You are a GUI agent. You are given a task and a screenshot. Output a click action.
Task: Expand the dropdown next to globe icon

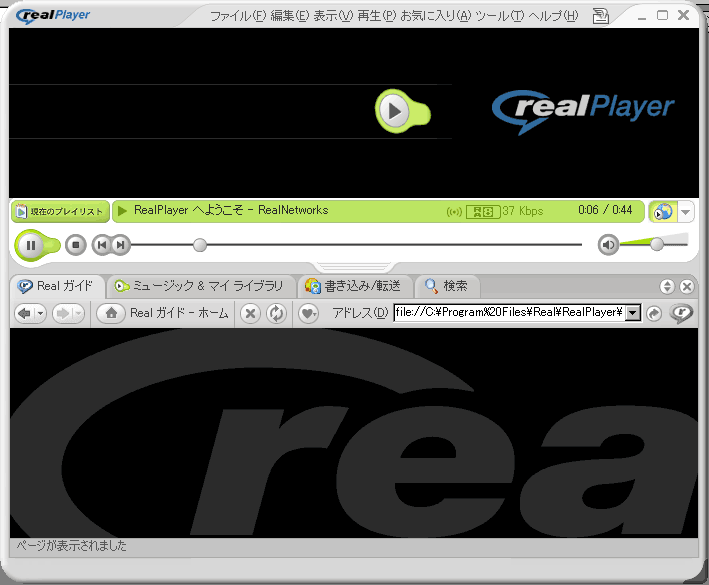pyautogui.click(x=685, y=212)
